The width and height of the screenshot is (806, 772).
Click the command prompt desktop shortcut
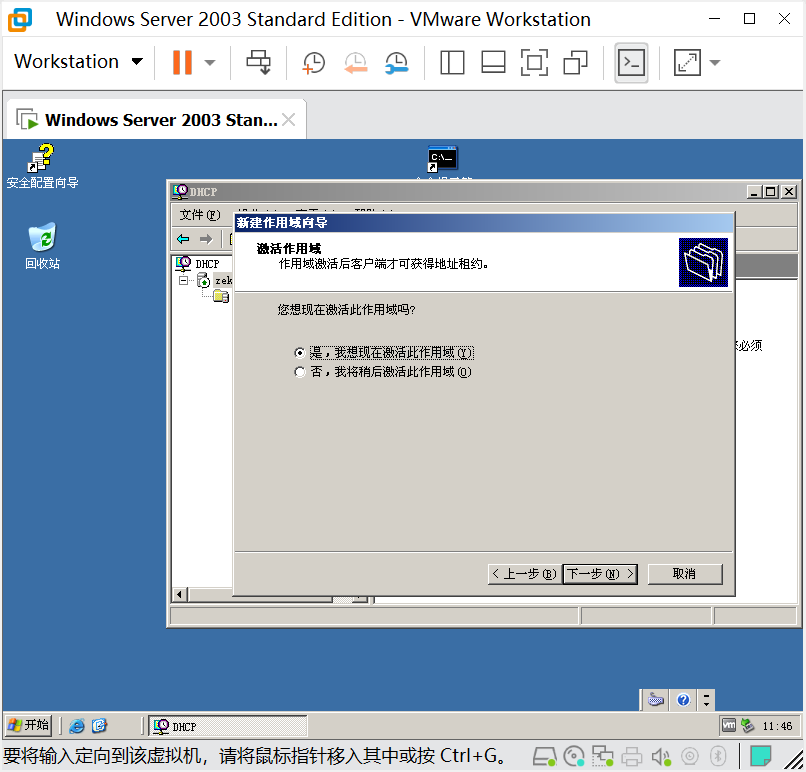pos(443,159)
